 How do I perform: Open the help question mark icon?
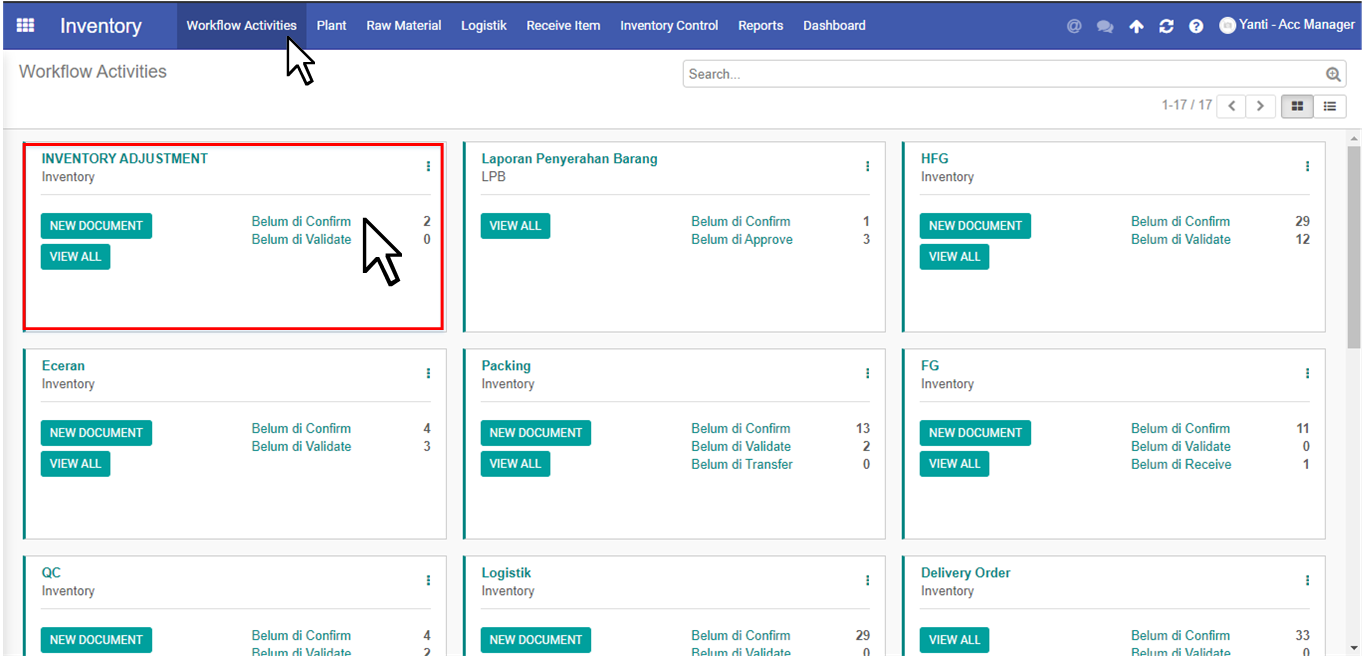point(1196,27)
